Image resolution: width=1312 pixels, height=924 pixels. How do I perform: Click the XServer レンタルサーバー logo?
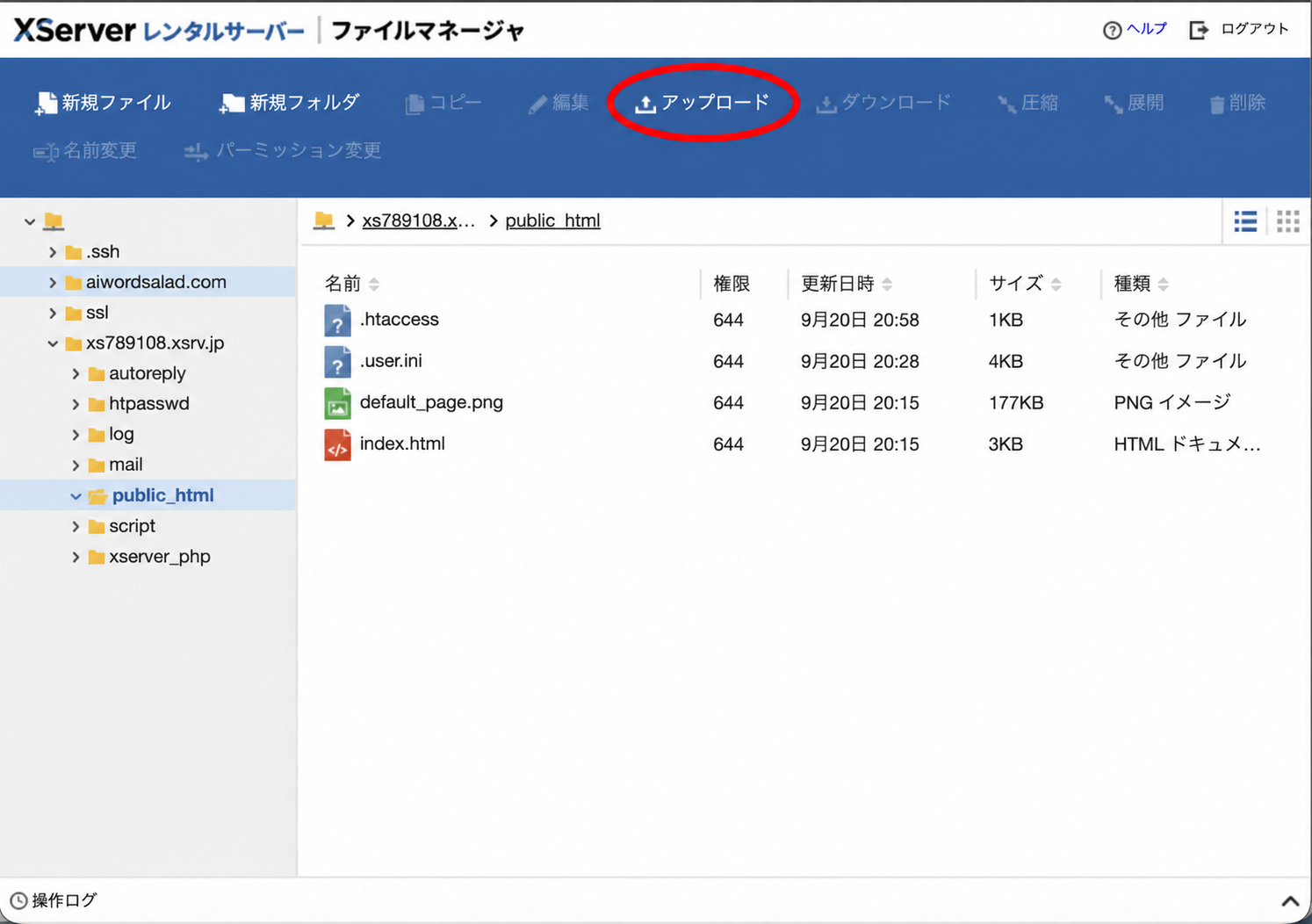(x=159, y=31)
